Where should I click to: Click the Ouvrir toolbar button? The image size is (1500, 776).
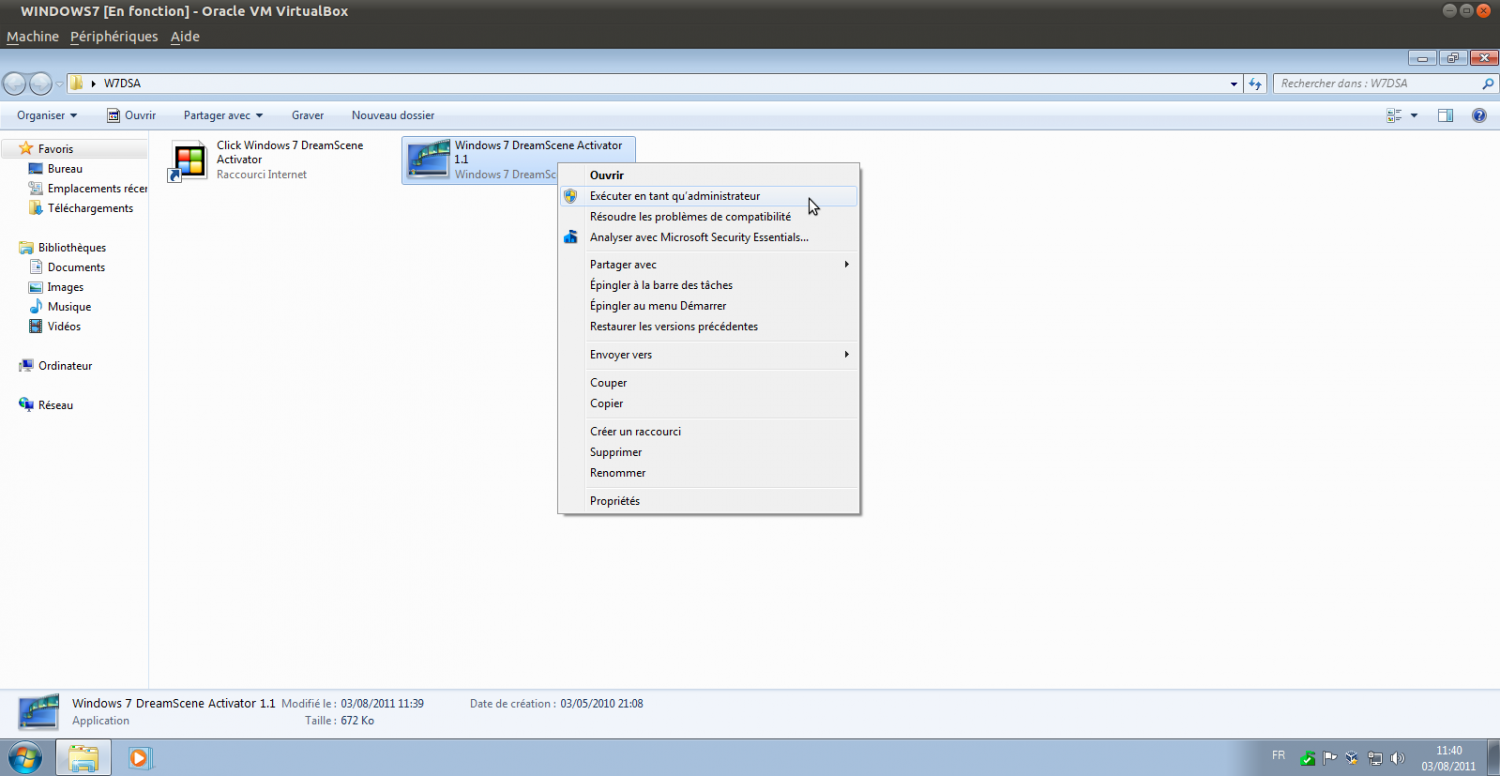(130, 115)
